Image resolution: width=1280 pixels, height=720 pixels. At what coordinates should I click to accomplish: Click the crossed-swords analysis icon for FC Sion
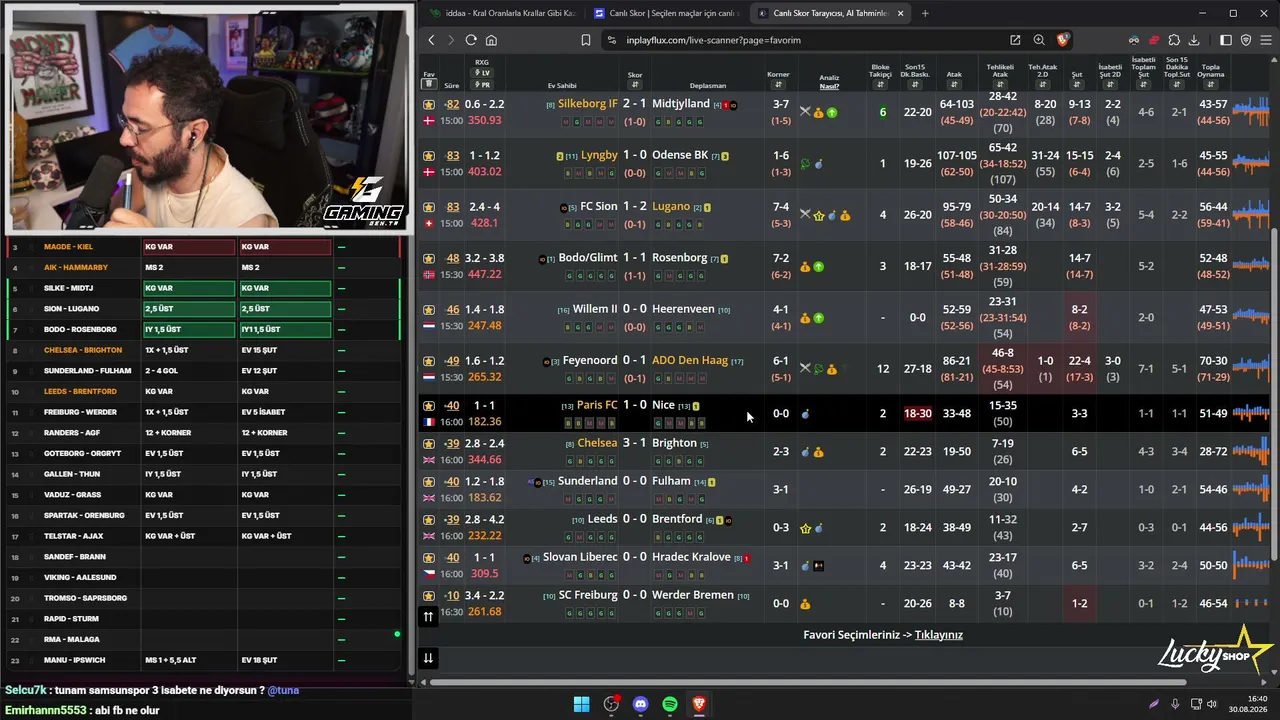(x=805, y=215)
